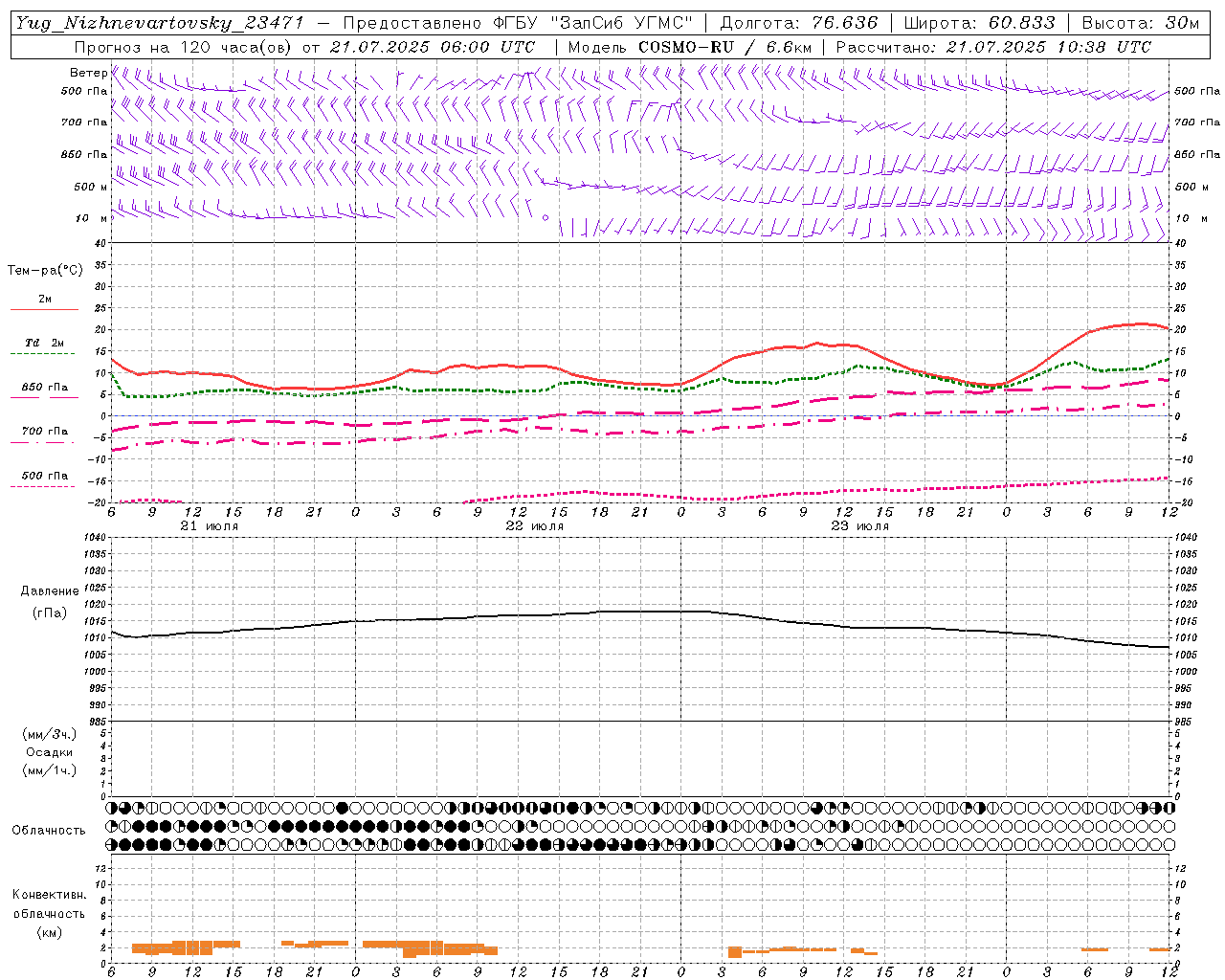This screenshot has height=980, width=1225.
Task: Click the Td 2м legend entry
Action: (x=45, y=343)
